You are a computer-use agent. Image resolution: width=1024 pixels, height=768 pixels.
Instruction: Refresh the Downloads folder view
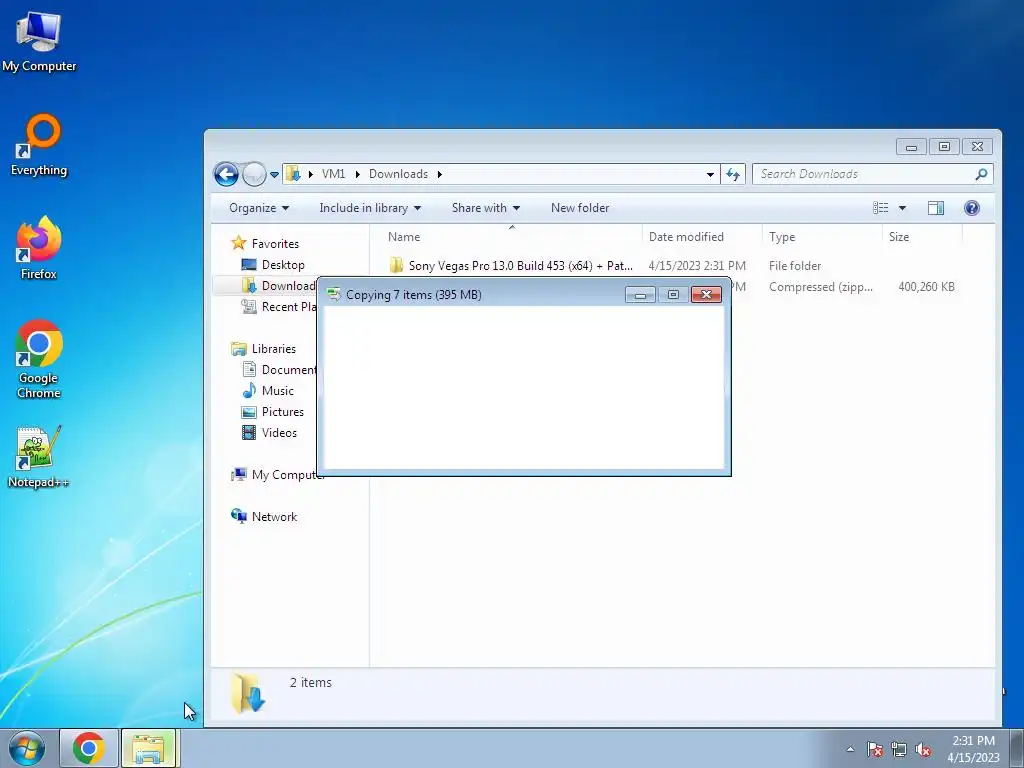(x=733, y=174)
